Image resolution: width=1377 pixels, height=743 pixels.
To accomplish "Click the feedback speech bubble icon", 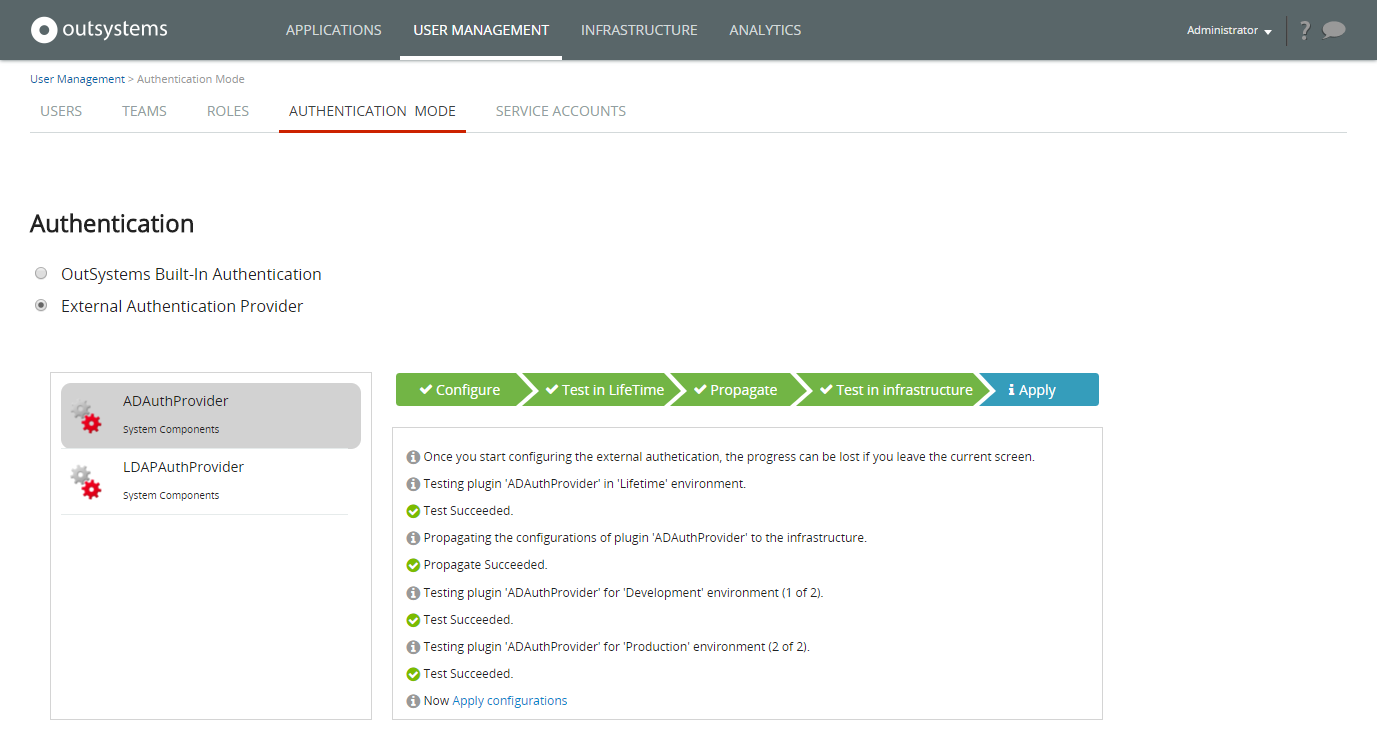I will 1333,30.
